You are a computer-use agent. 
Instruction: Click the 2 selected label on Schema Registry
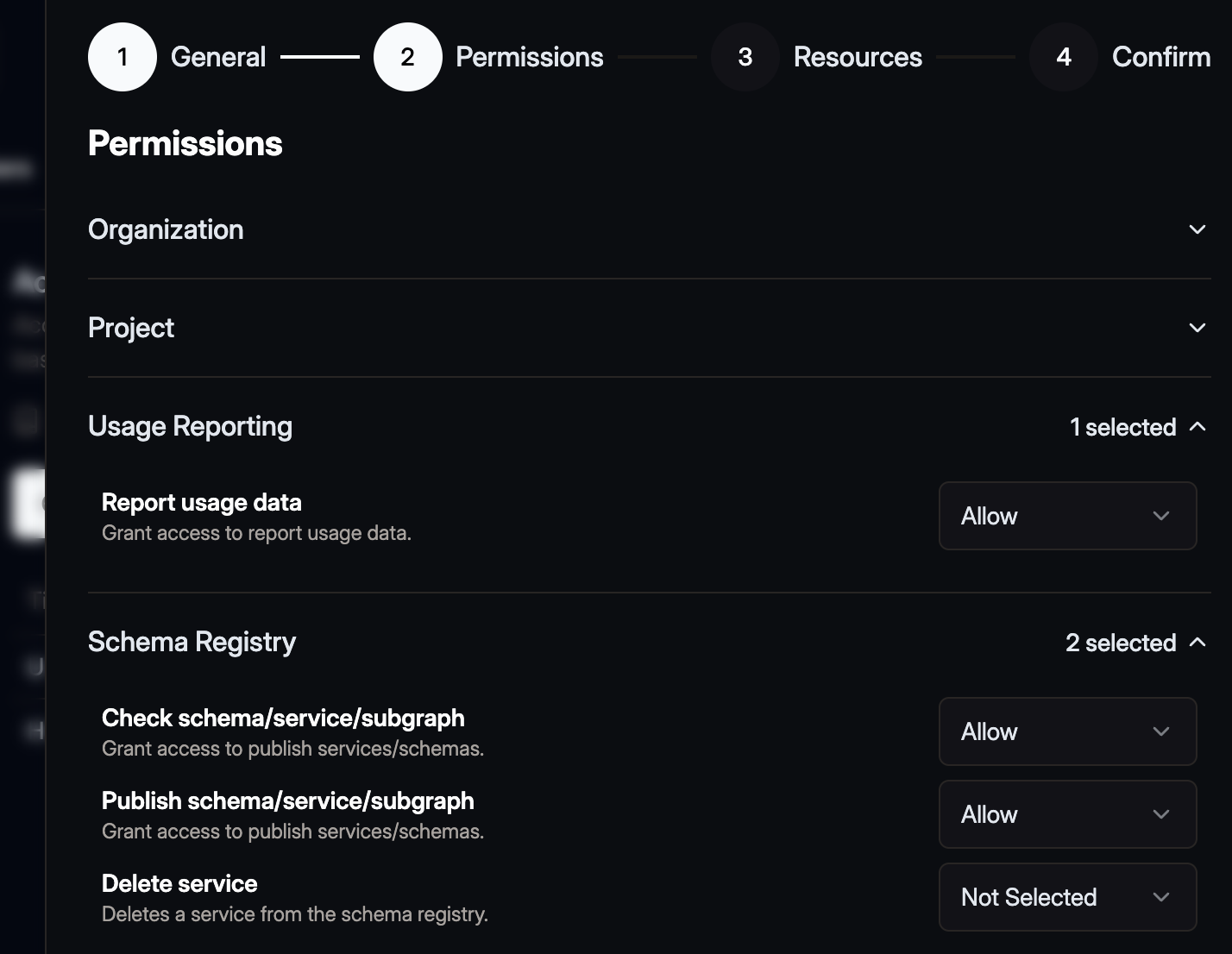coord(1121,643)
